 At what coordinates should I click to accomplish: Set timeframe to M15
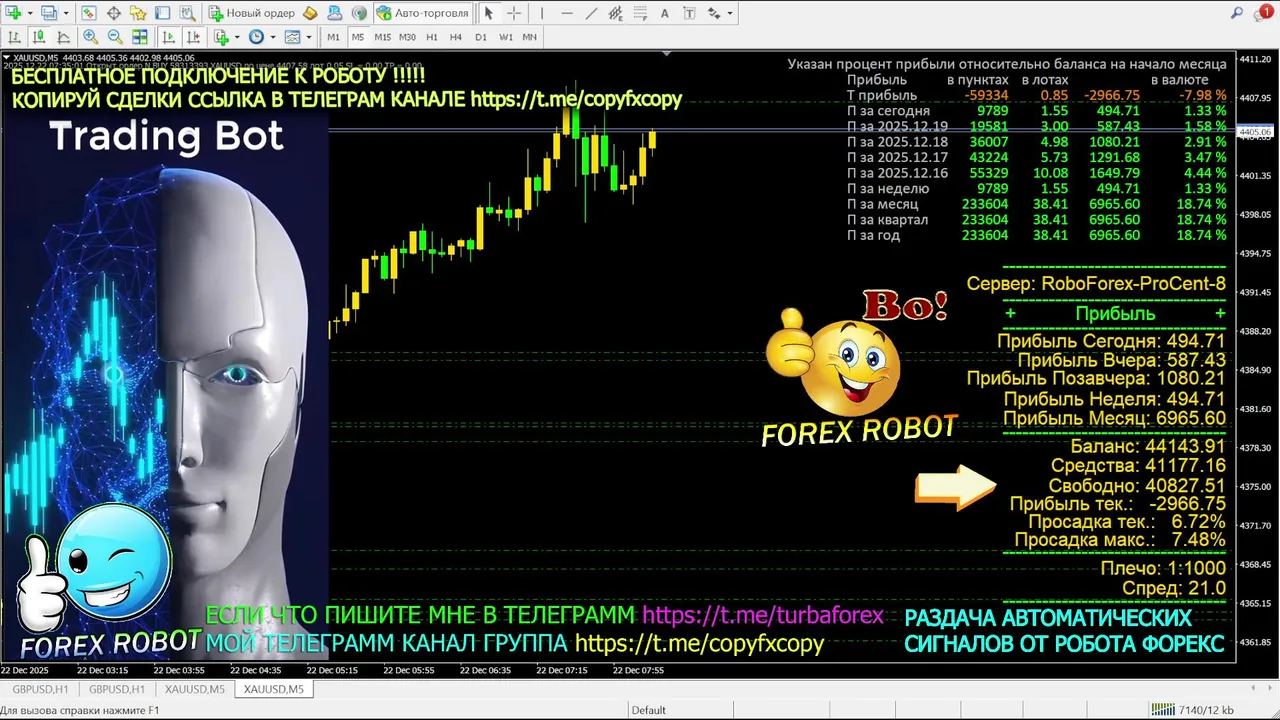(x=382, y=37)
